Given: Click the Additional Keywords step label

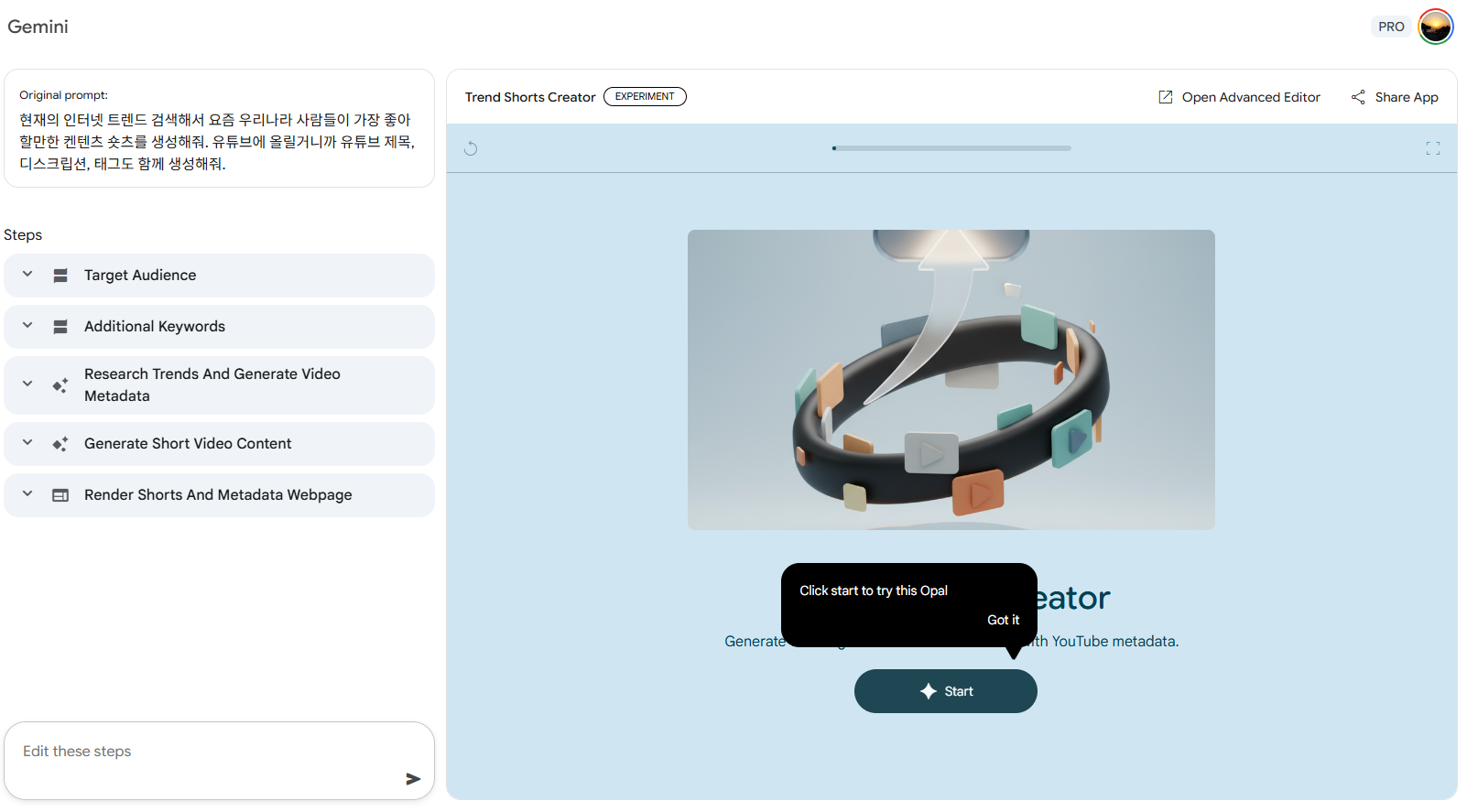Looking at the screenshot, I should (x=155, y=327).
